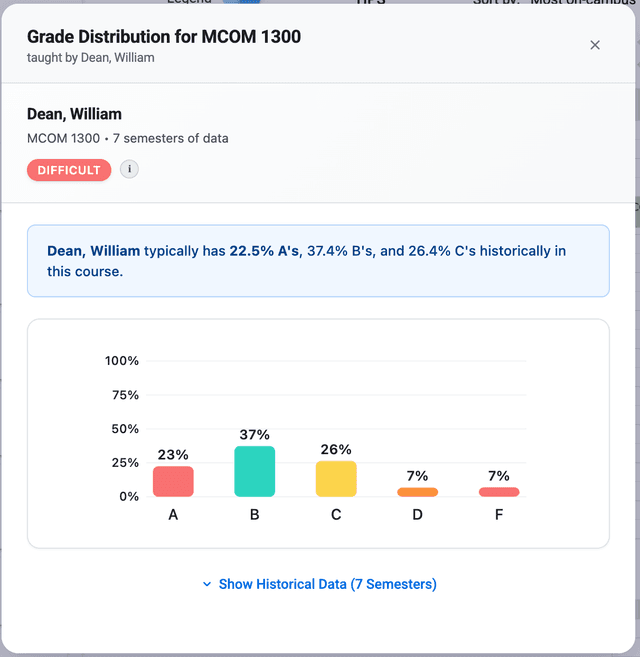Select the teal B grade bar

254,471
